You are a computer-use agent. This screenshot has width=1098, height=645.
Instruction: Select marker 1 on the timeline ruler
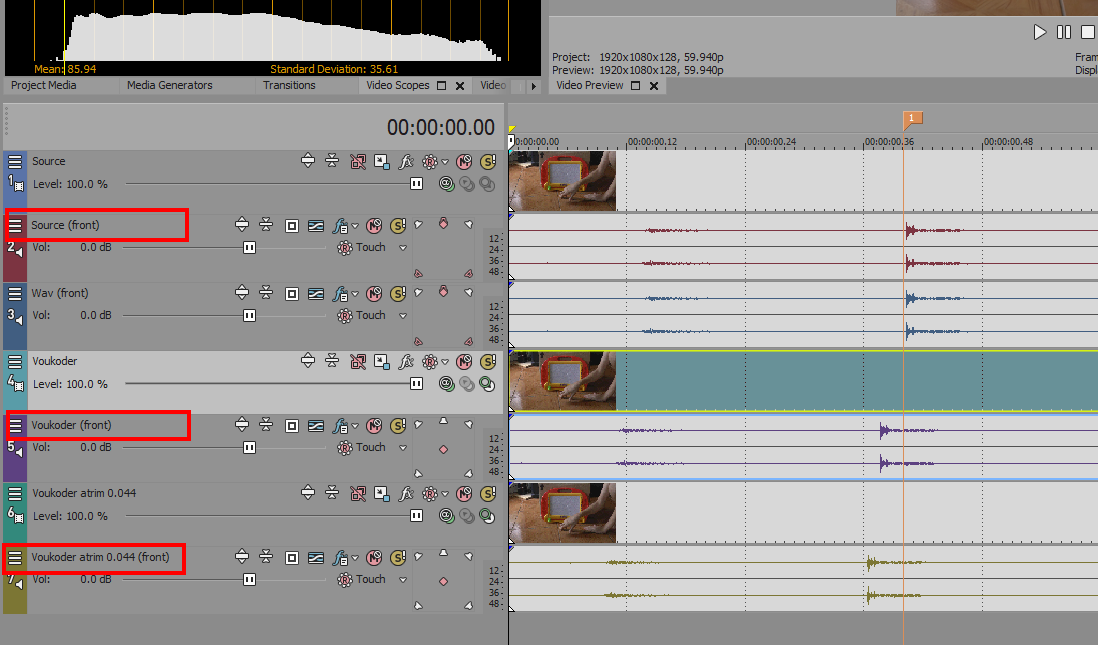coord(911,119)
